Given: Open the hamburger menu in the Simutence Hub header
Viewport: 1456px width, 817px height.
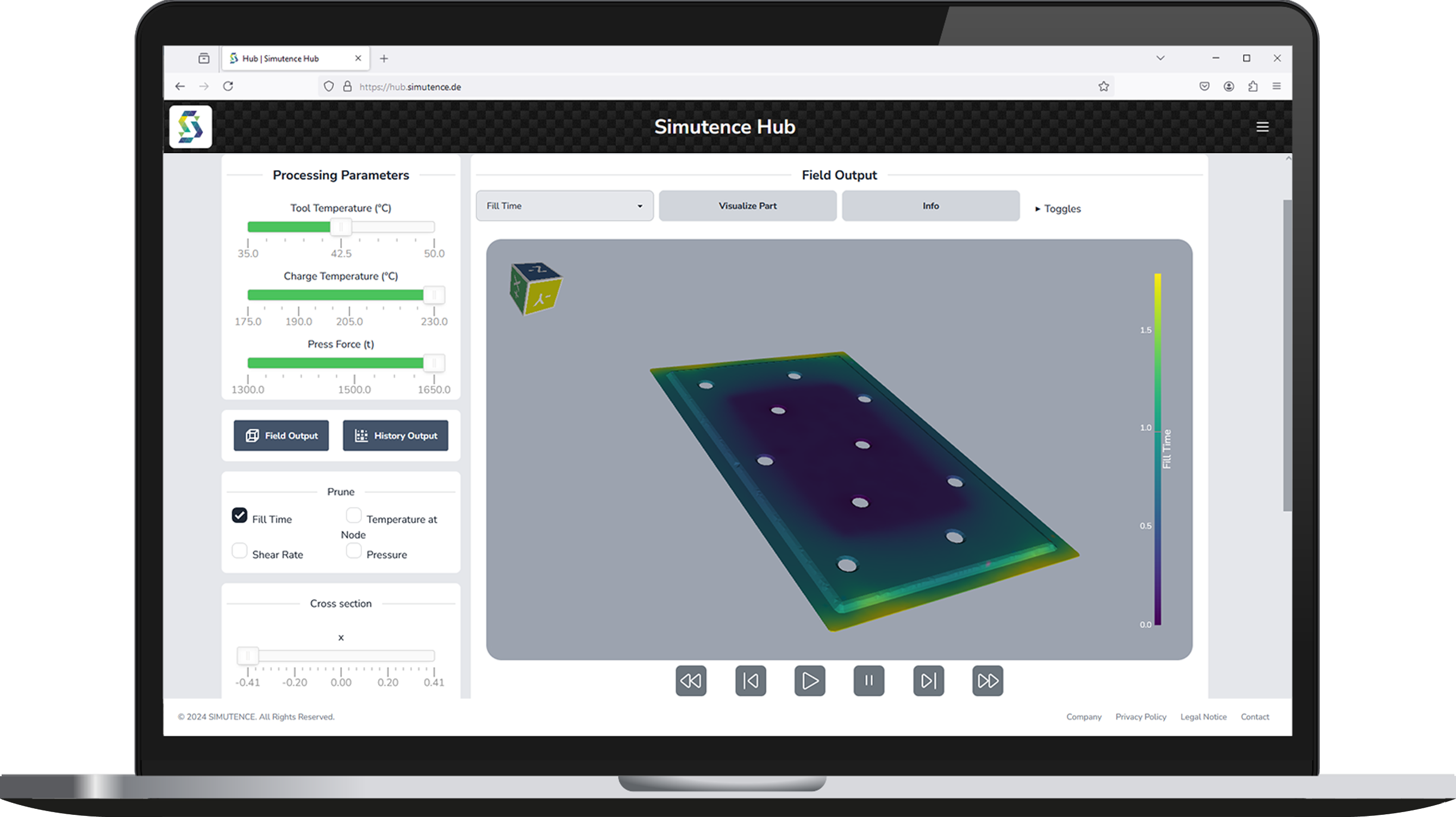Looking at the screenshot, I should click(x=1262, y=127).
